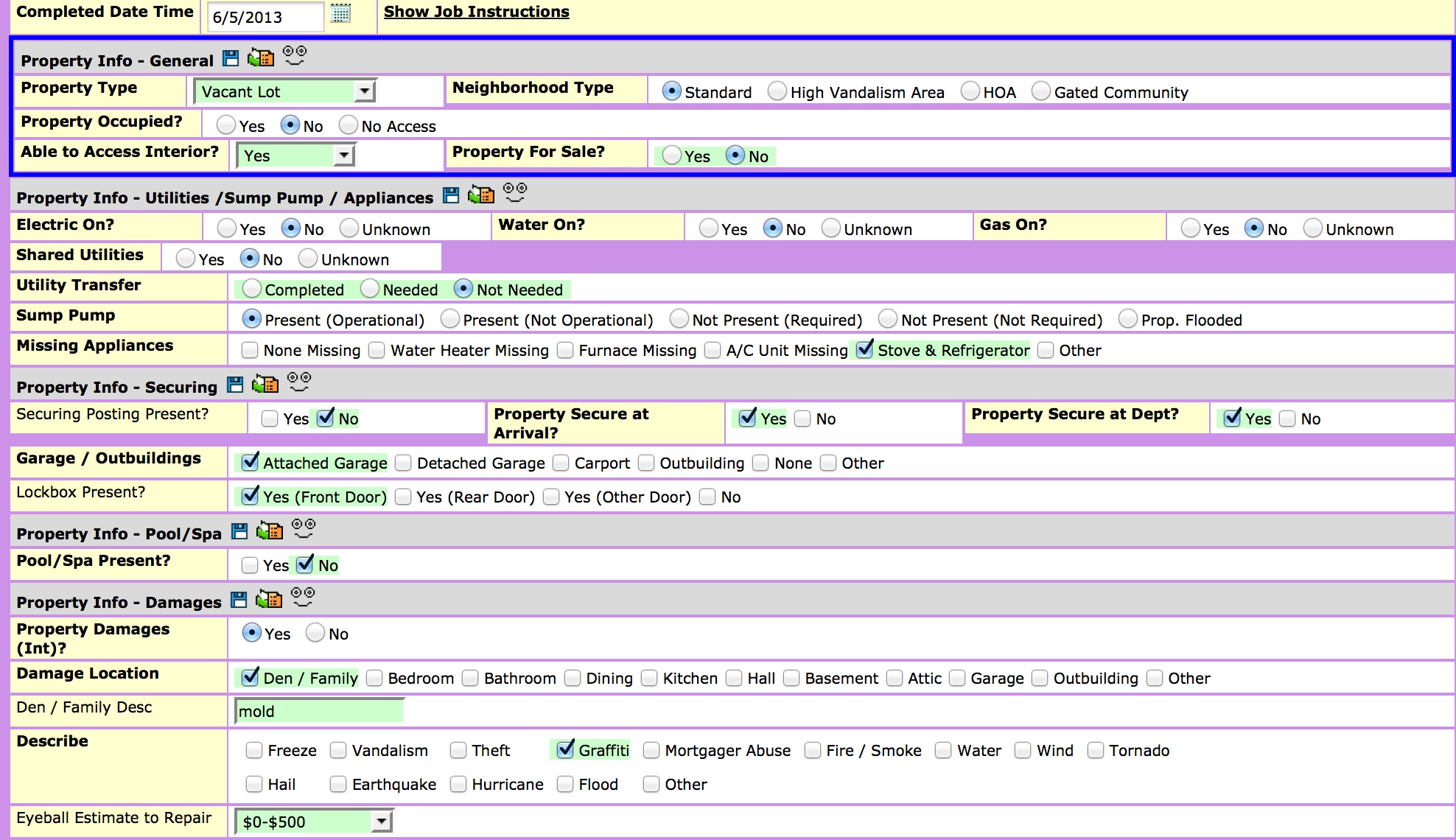Choose HOA as neighborhood type
This screenshot has width=1456, height=840.
(x=970, y=91)
